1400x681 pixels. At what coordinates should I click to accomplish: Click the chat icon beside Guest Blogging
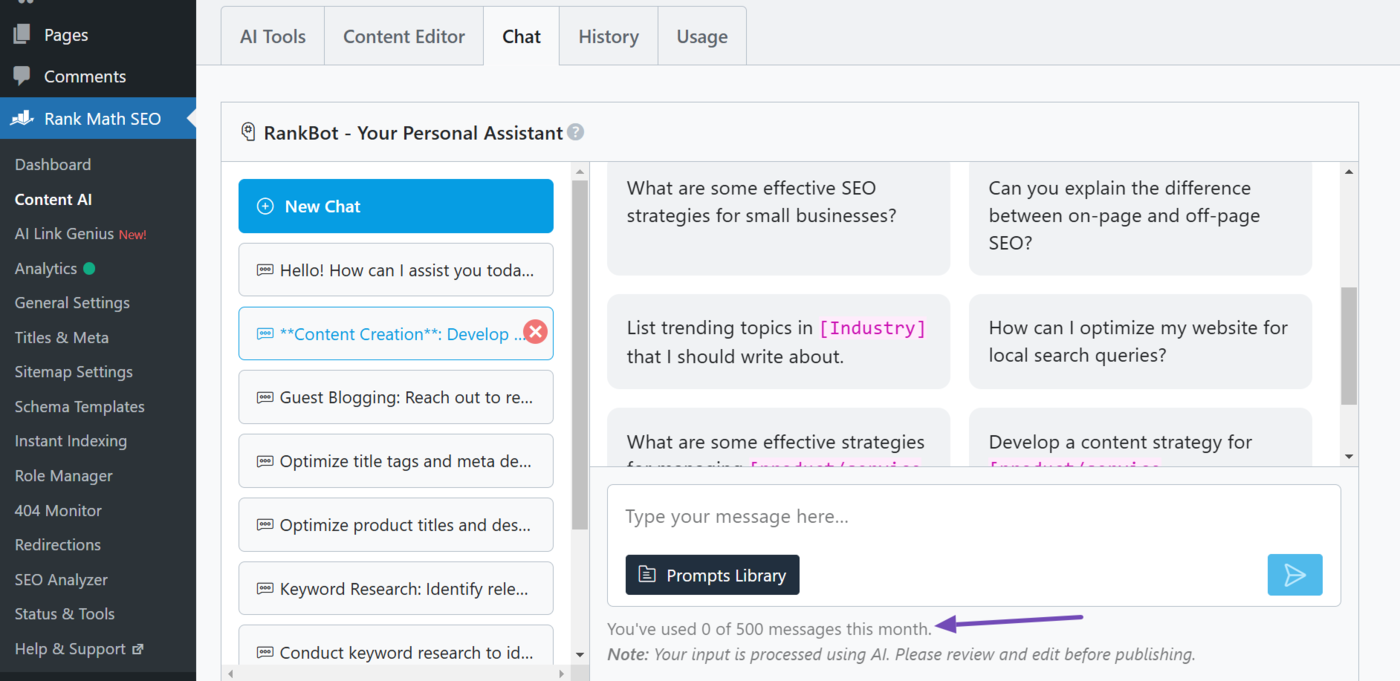point(265,397)
